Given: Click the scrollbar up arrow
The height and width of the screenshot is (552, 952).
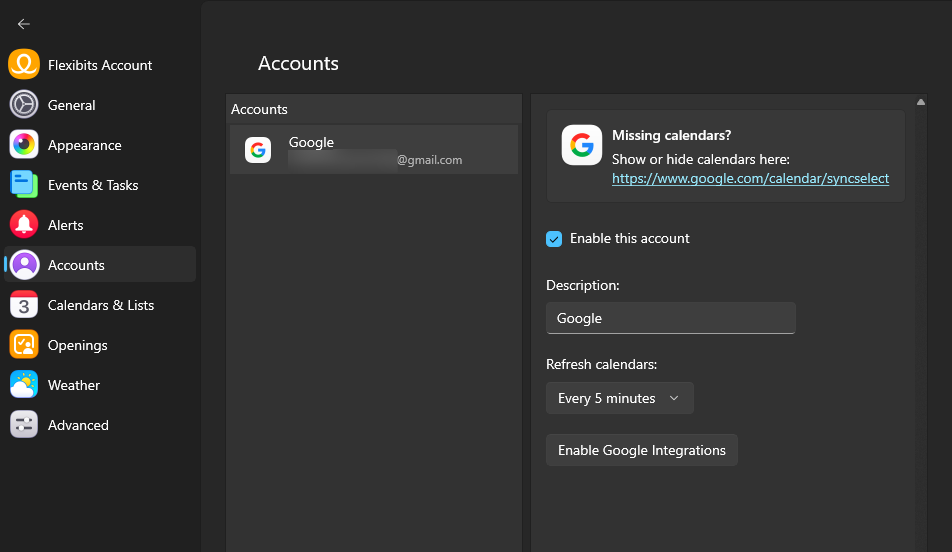Looking at the screenshot, I should pyautogui.click(x=921, y=101).
